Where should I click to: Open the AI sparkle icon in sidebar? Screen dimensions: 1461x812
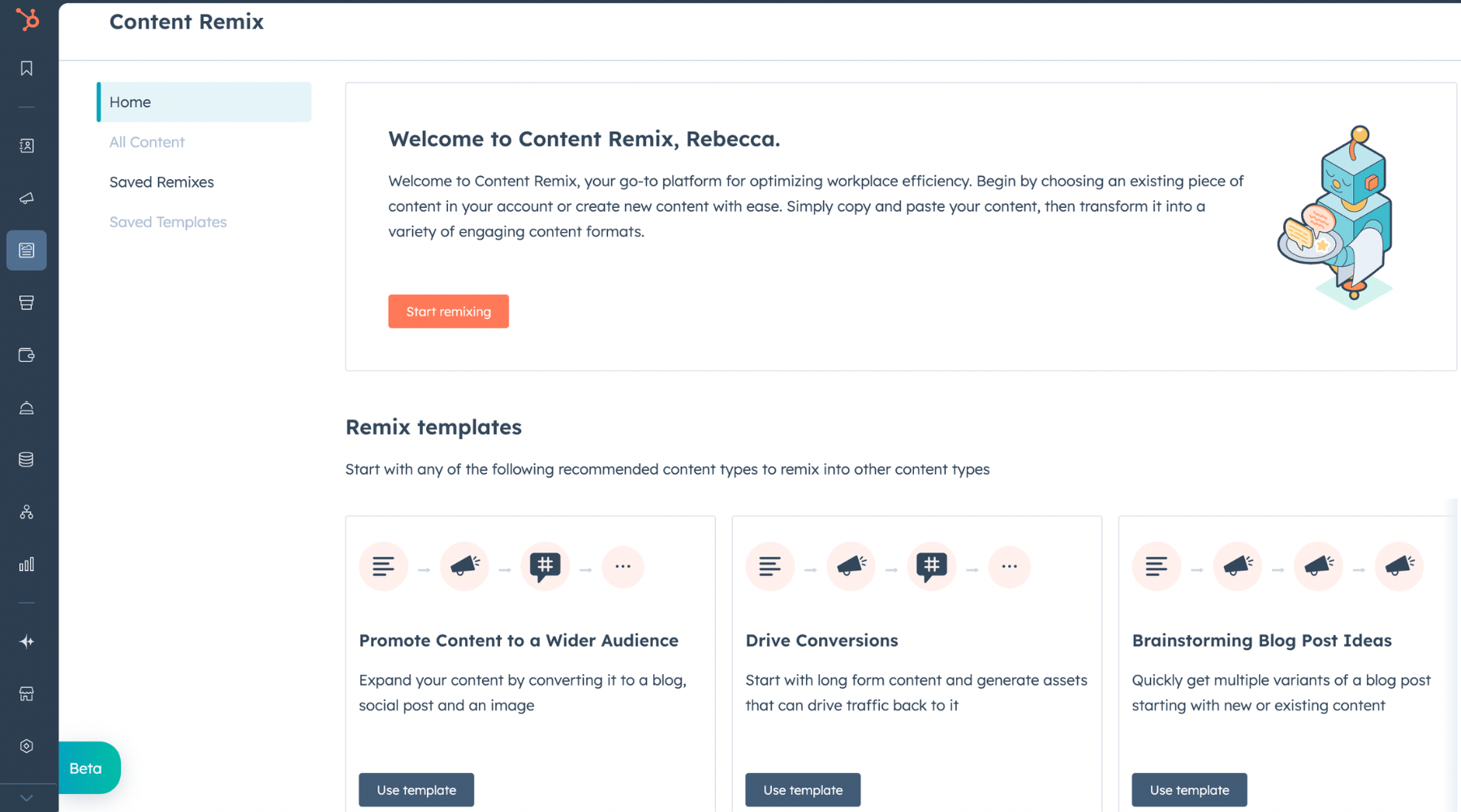(27, 642)
